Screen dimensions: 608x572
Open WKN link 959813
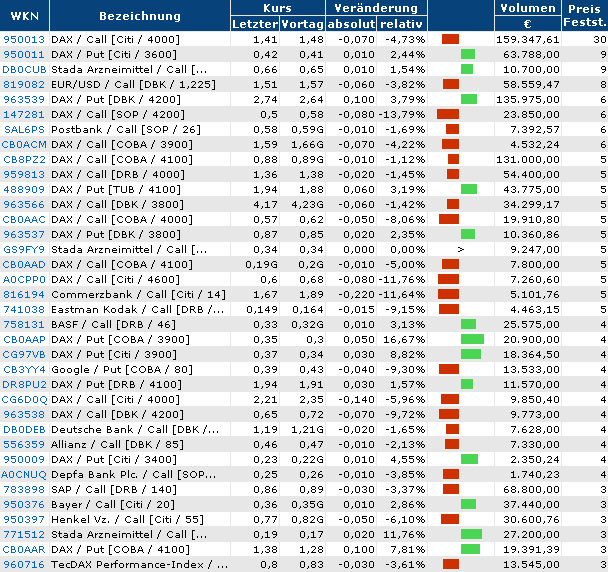coord(24,175)
